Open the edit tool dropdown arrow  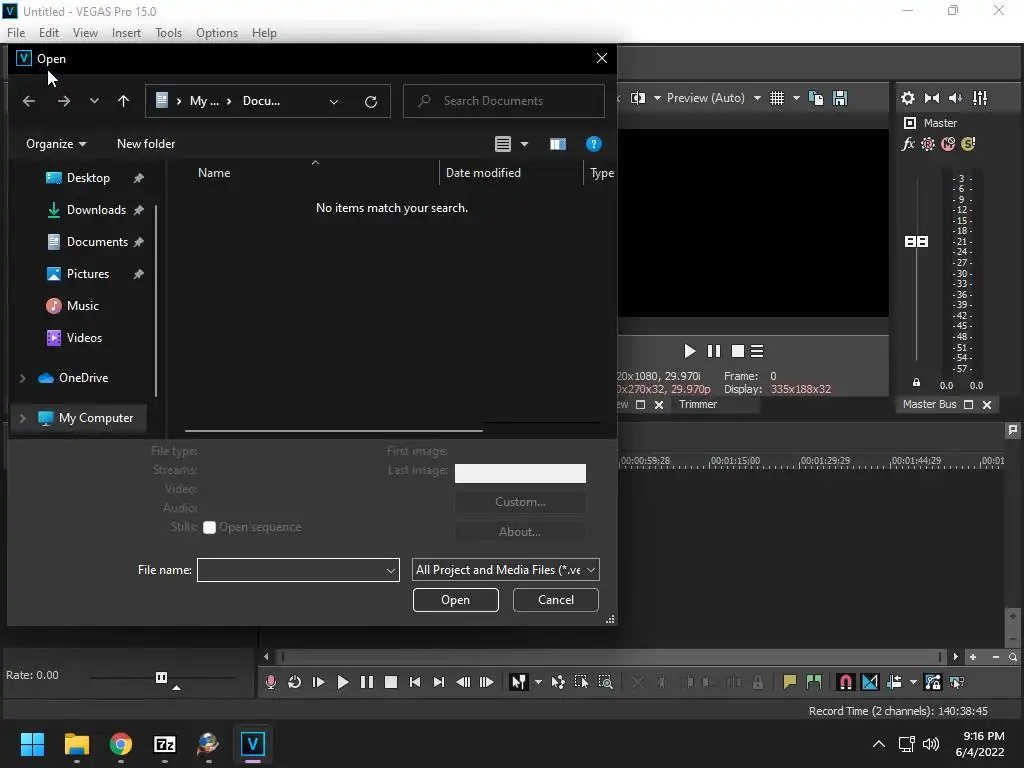(538, 682)
